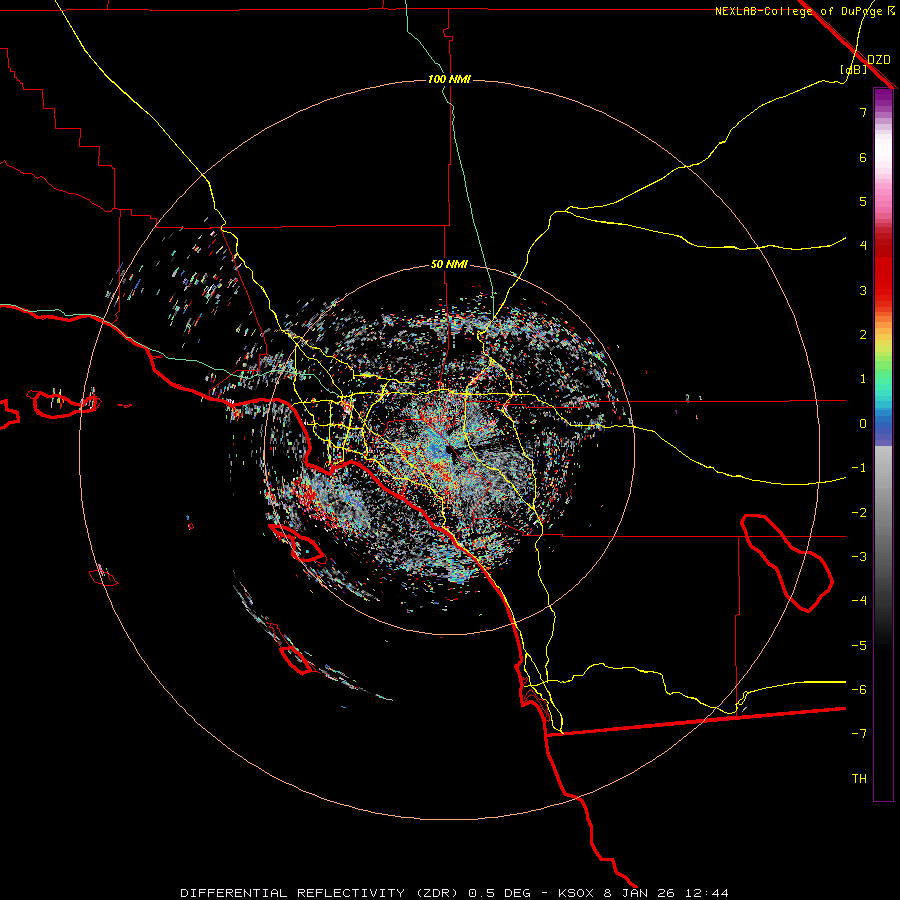Pick the "1" tick label on the scale
Viewport: 900px width, 900px height.
pos(863,379)
